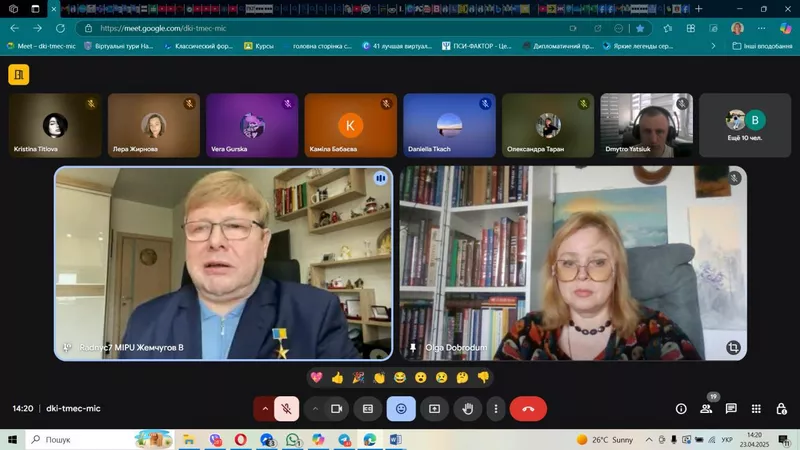The image size is (800, 450).
Task: Send the thinking face reaction
Action: tap(462, 378)
